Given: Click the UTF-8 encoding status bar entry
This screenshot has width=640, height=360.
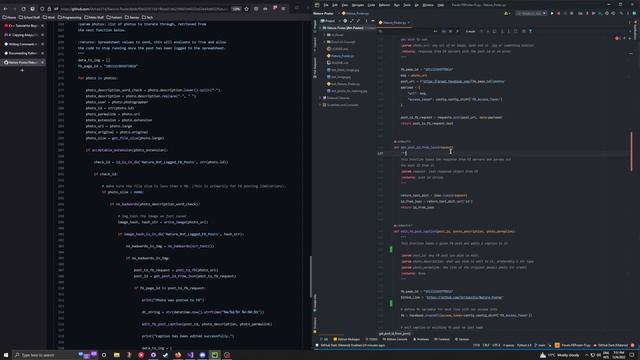Looking at the screenshot, I should tap(496, 346).
